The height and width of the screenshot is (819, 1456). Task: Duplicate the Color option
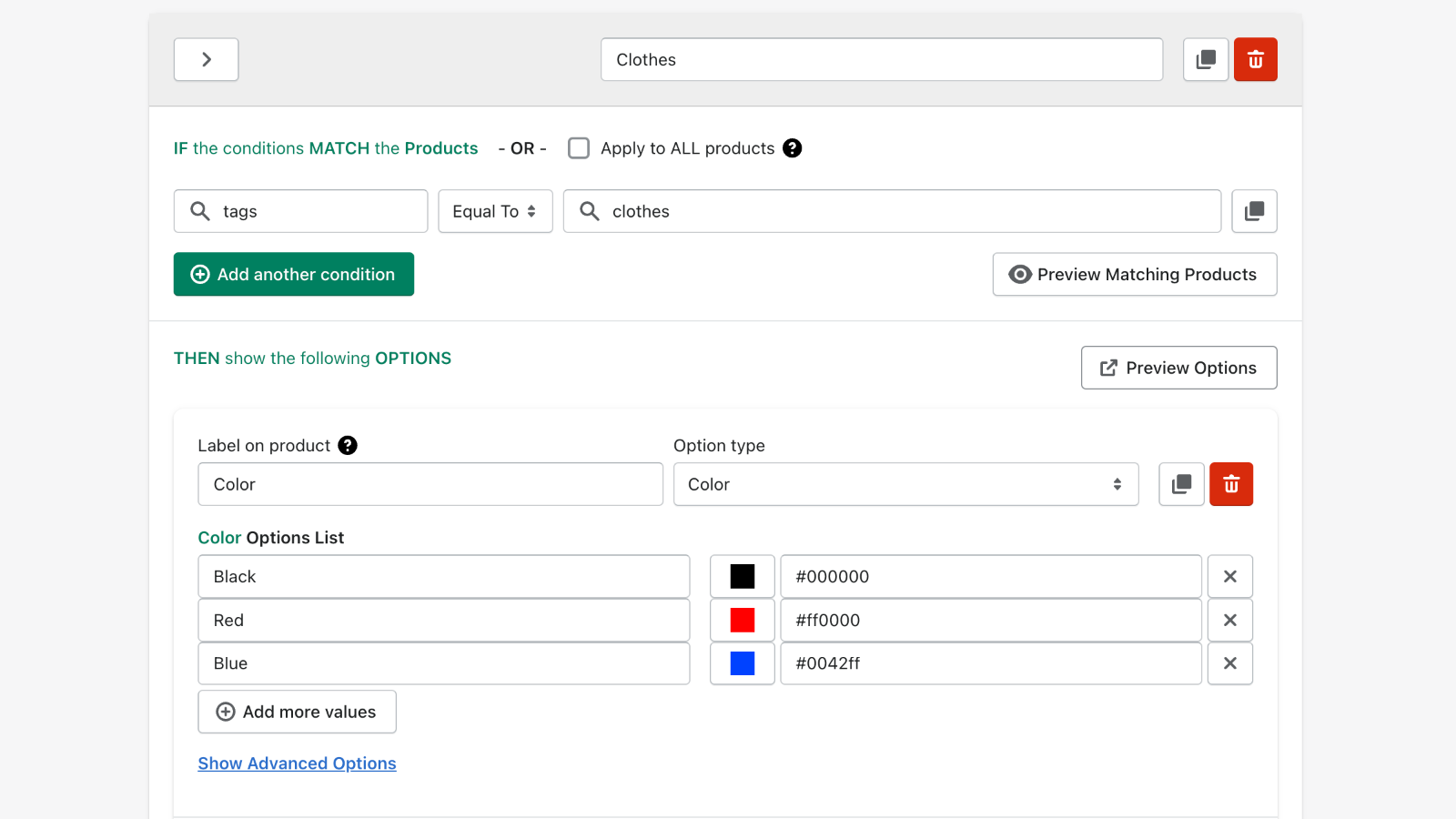1180,484
